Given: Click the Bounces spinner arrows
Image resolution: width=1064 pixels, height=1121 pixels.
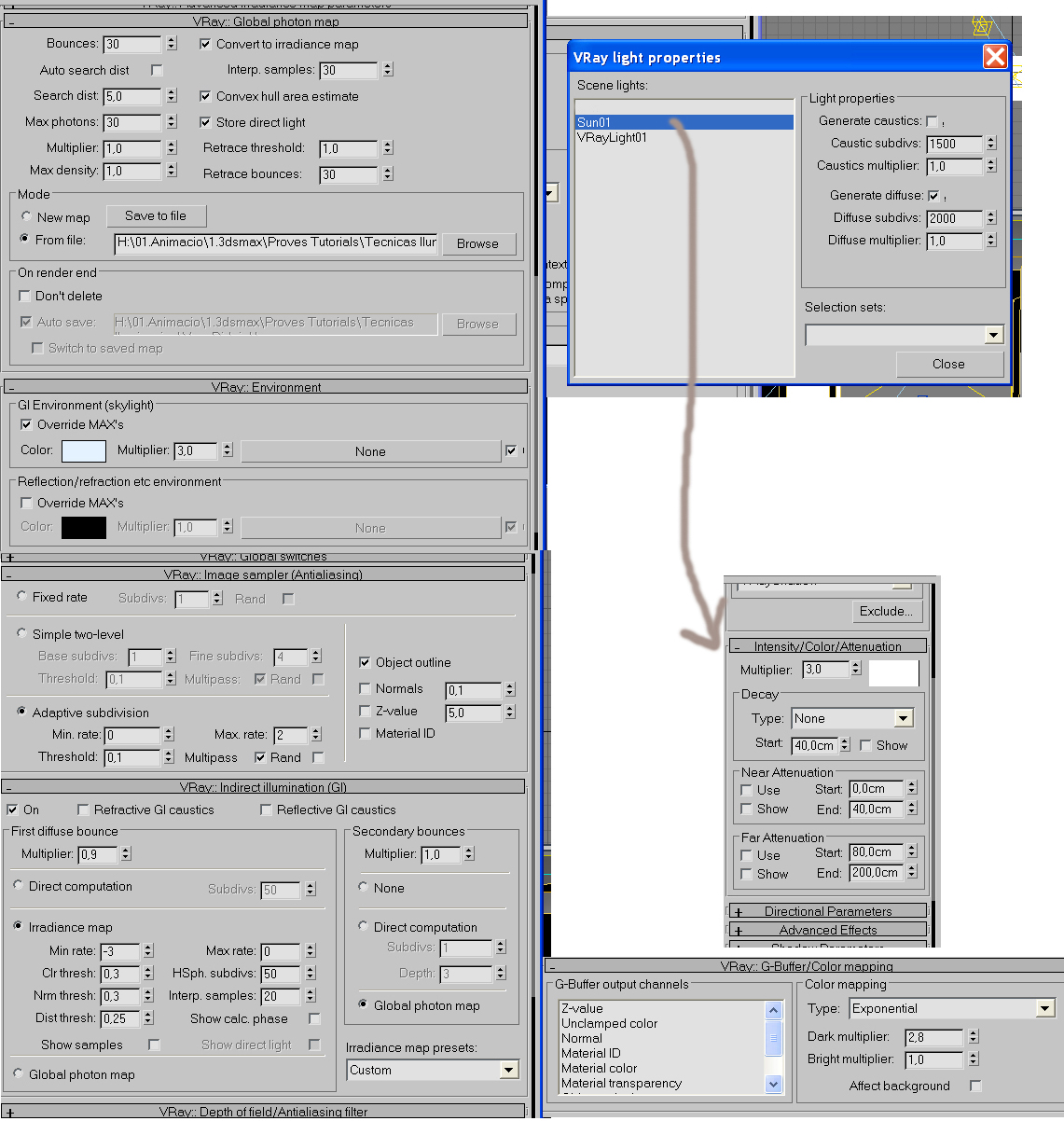Looking at the screenshot, I should click(172, 44).
